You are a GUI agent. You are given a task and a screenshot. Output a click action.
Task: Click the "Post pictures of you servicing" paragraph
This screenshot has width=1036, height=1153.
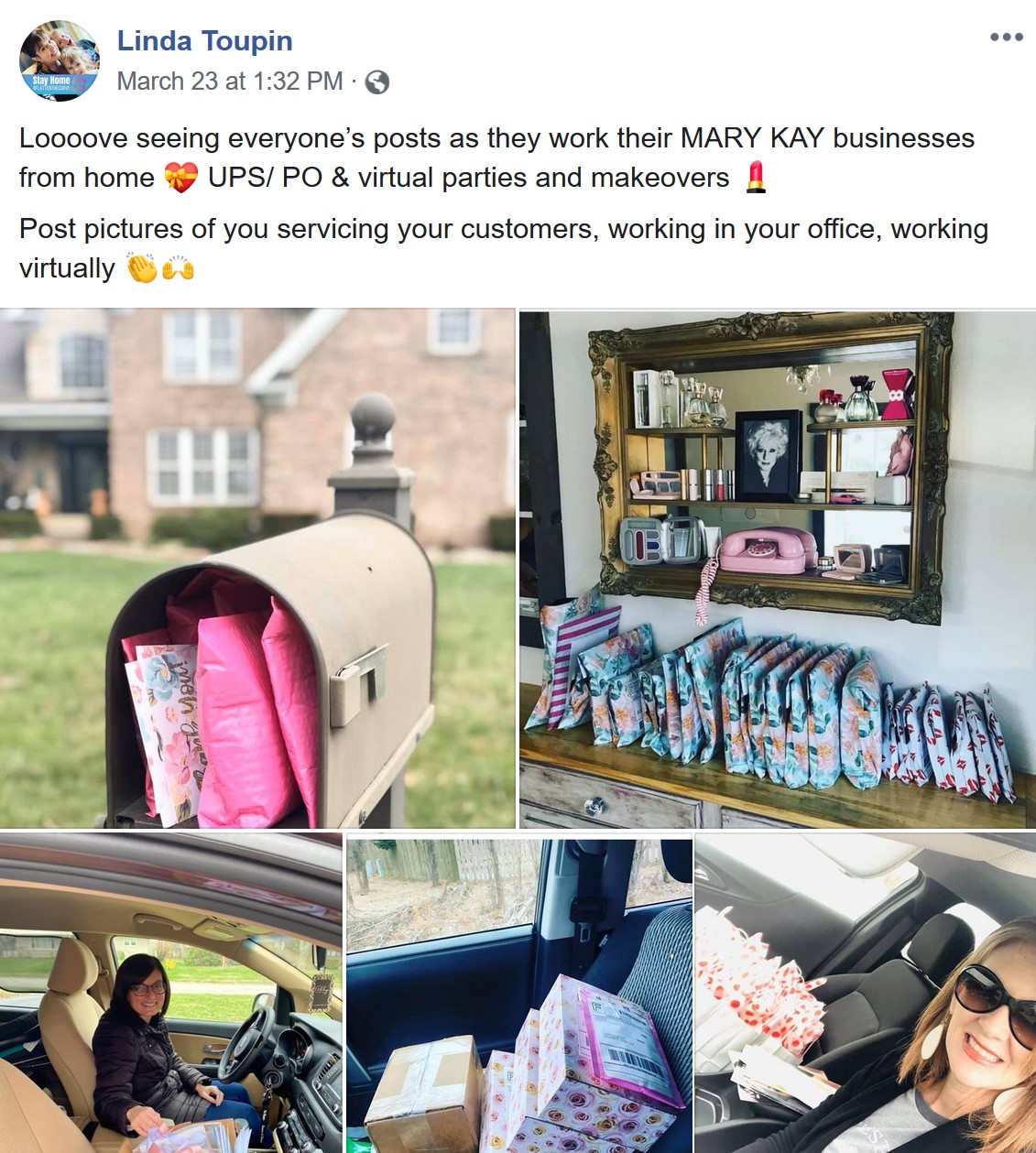click(504, 248)
